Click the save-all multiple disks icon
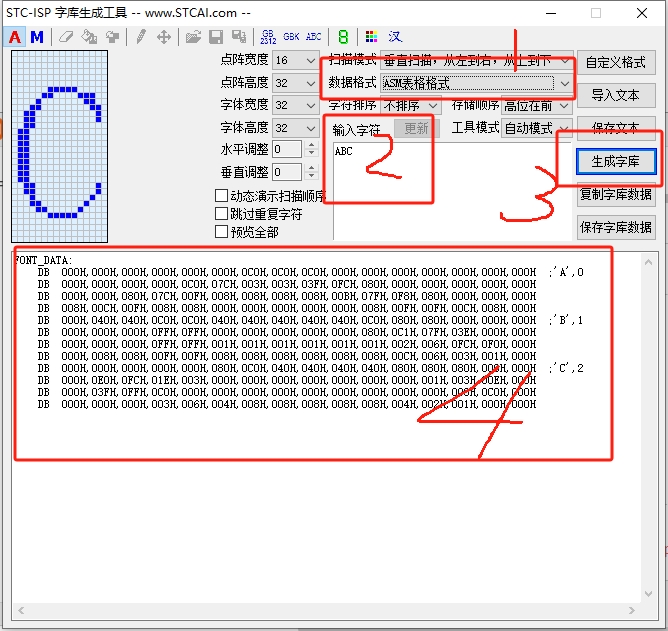The width and height of the screenshot is (668, 631). coord(239,37)
